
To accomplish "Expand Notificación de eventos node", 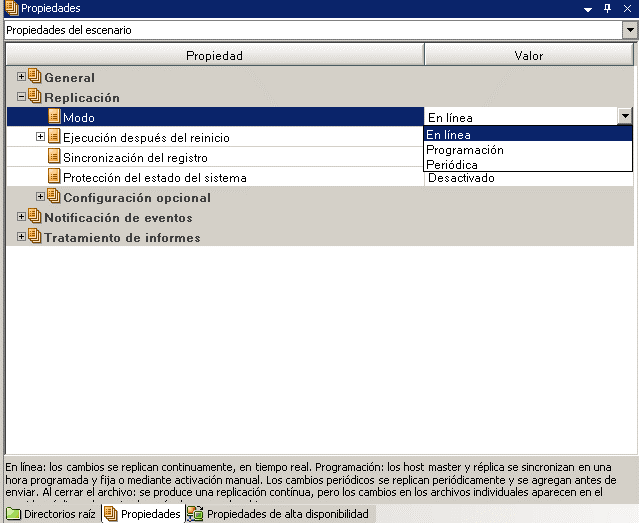I will click(21, 216).
